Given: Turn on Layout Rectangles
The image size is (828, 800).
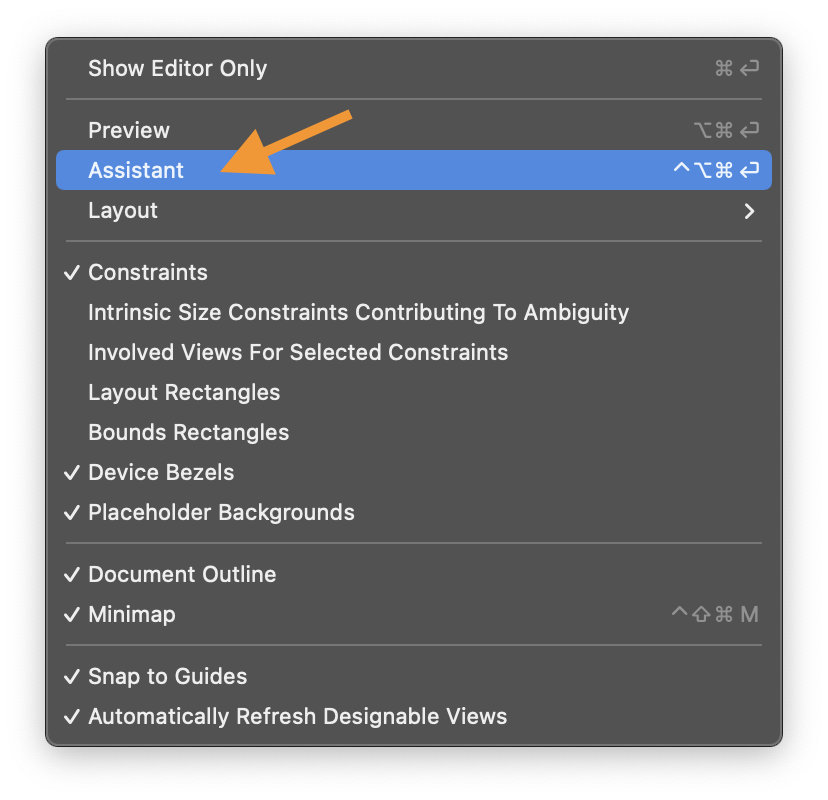Looking at the screenshot, I should pos(184,393).
